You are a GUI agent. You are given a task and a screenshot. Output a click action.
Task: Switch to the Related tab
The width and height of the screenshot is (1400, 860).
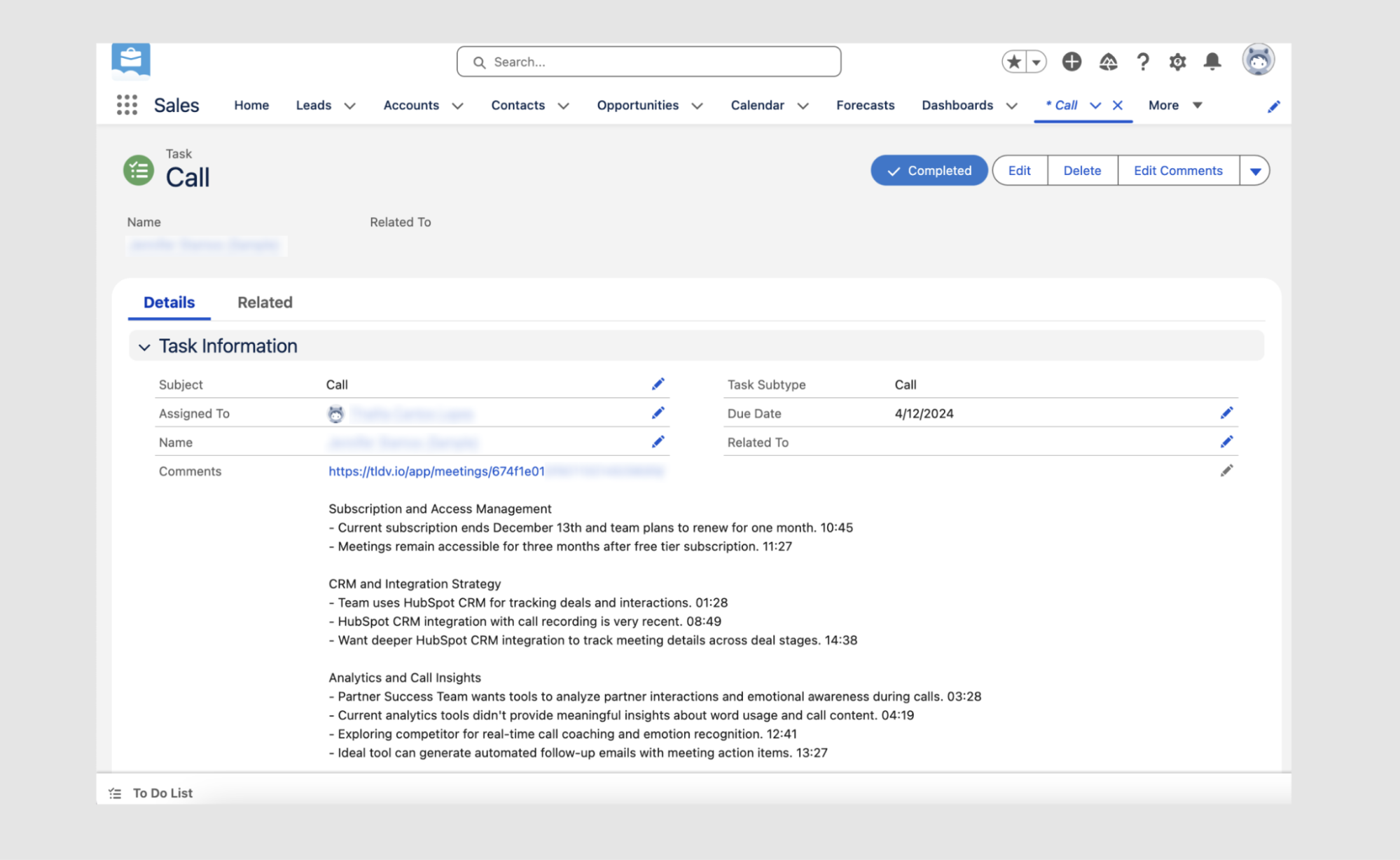[x=264, y=303]
